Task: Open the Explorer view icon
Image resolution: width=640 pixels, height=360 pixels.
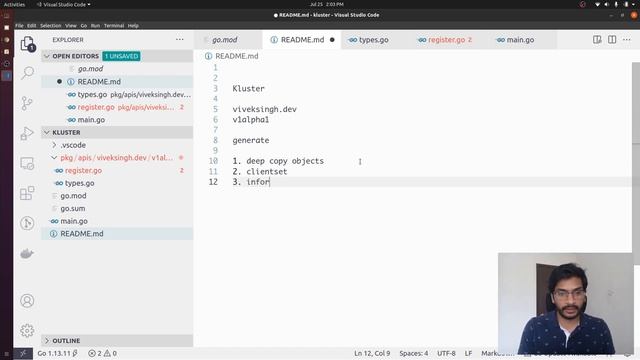Action: click(x=27, y=44)
